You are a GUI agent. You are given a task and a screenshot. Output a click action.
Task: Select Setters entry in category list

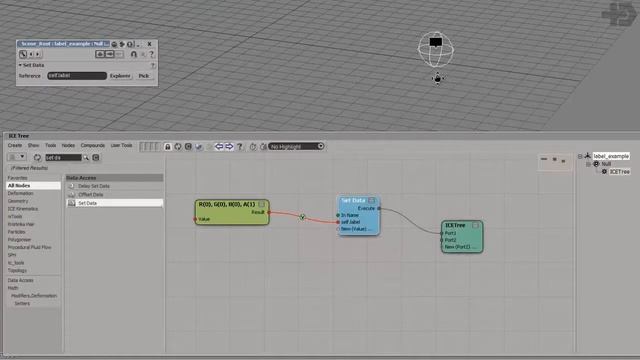tap(22, 304)
